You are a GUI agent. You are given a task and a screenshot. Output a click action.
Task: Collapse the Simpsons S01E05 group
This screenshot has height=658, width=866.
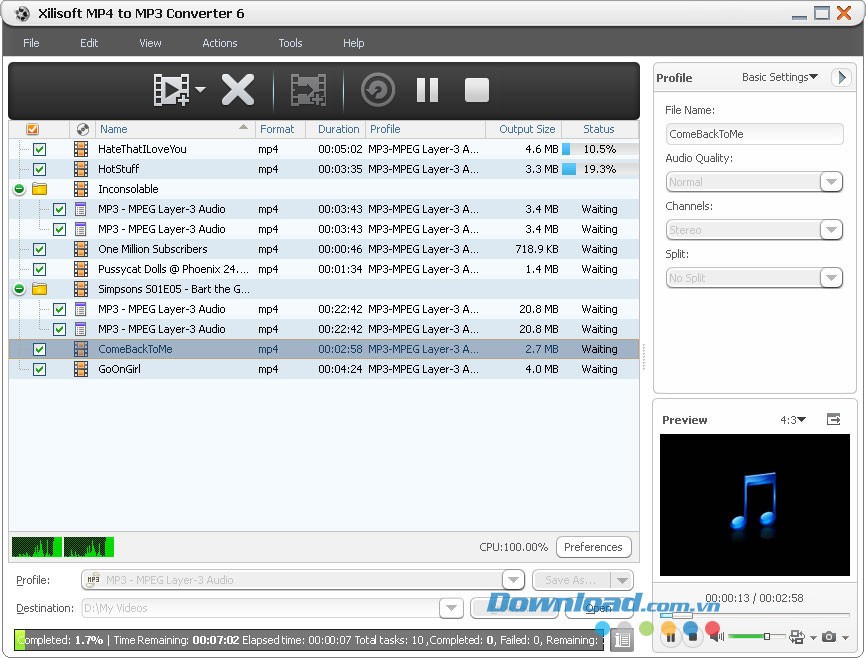pos(19,289)
